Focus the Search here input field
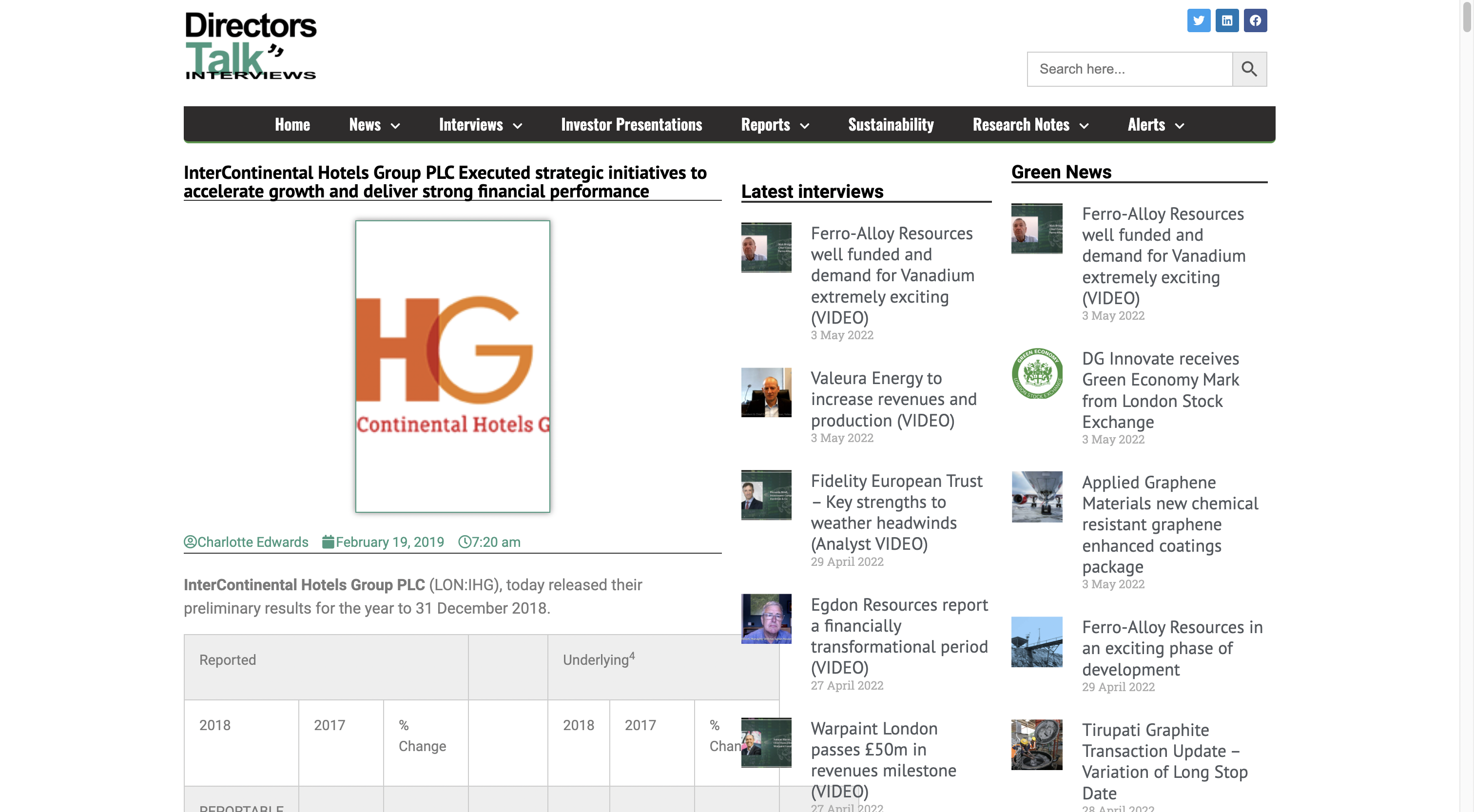The width and height of the screenshot is (1474, 812). point(1129,69)
